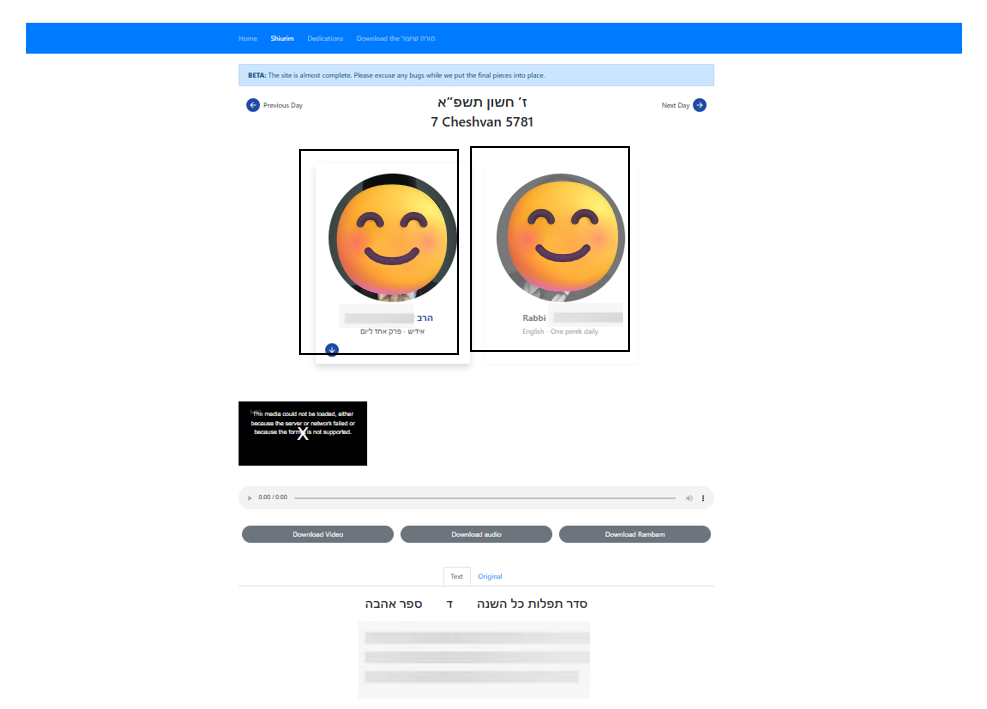The width and height of the screenshot is (987, 709).
Task: Click the Download audio button
Action: pyautogui.click(x=476, y=535)
